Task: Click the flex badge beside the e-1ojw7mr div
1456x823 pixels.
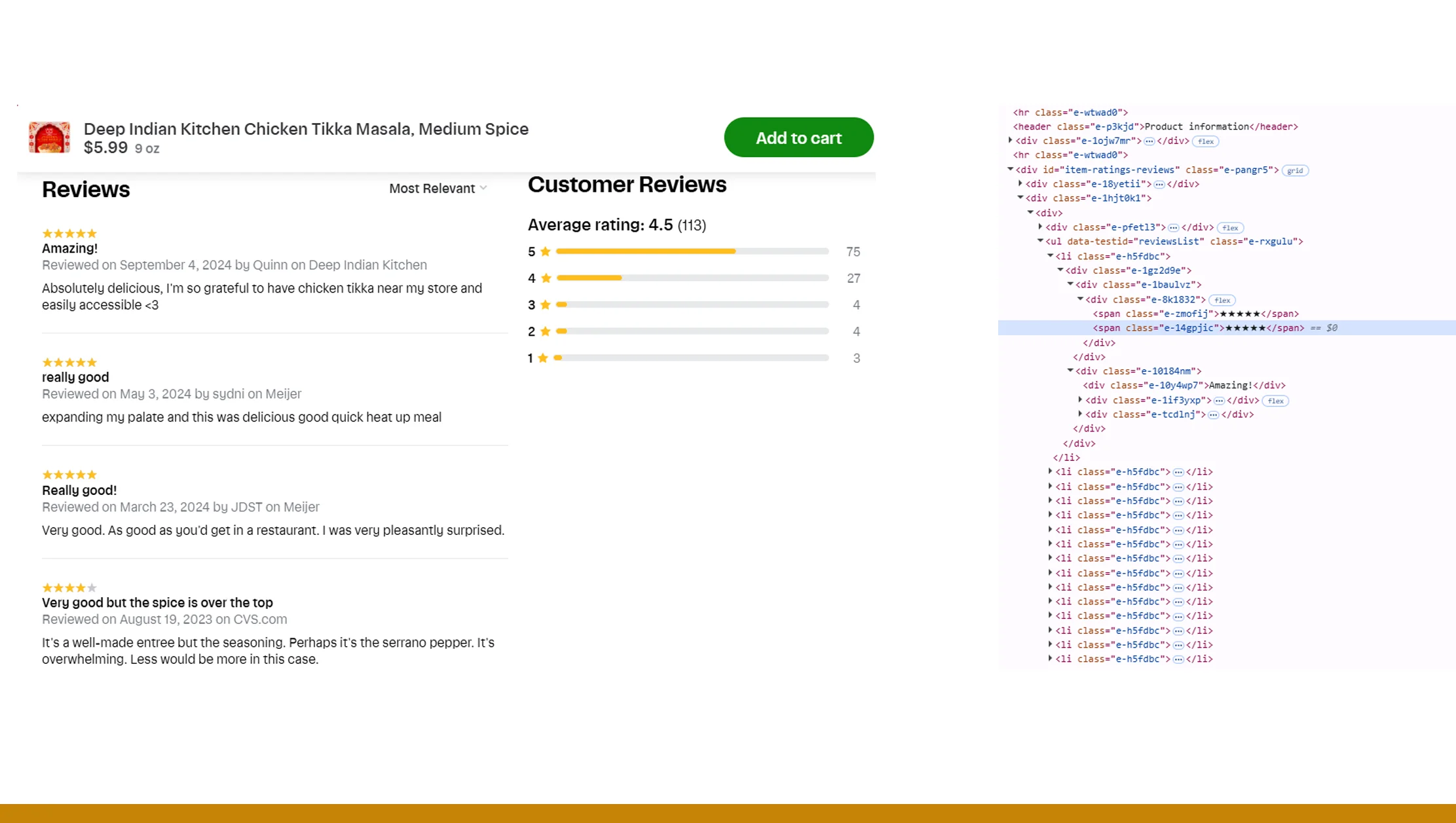Action: point(1205,141)
